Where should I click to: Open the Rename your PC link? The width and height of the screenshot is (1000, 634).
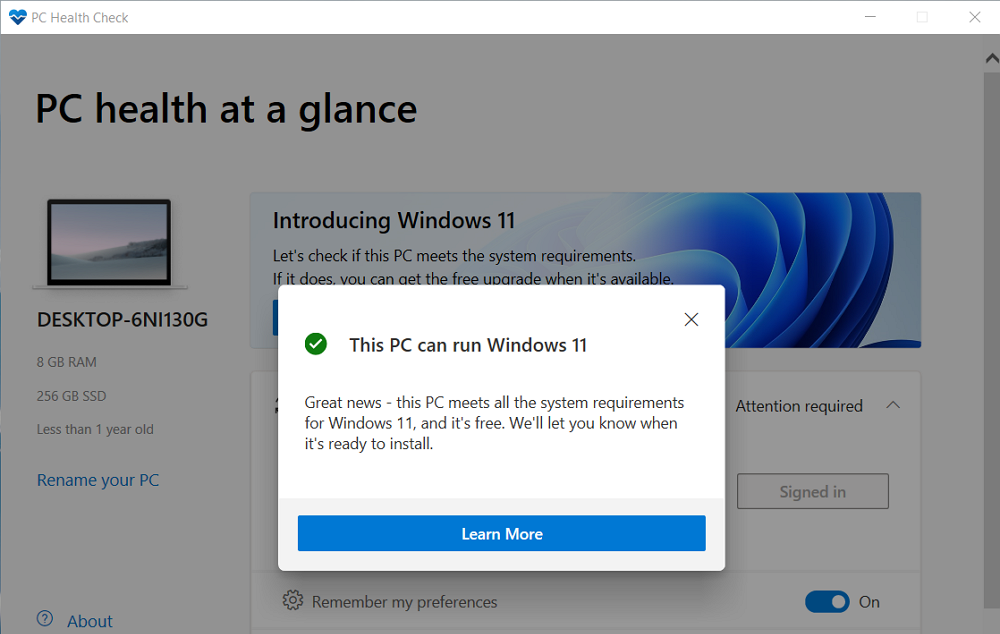point(98,480)
